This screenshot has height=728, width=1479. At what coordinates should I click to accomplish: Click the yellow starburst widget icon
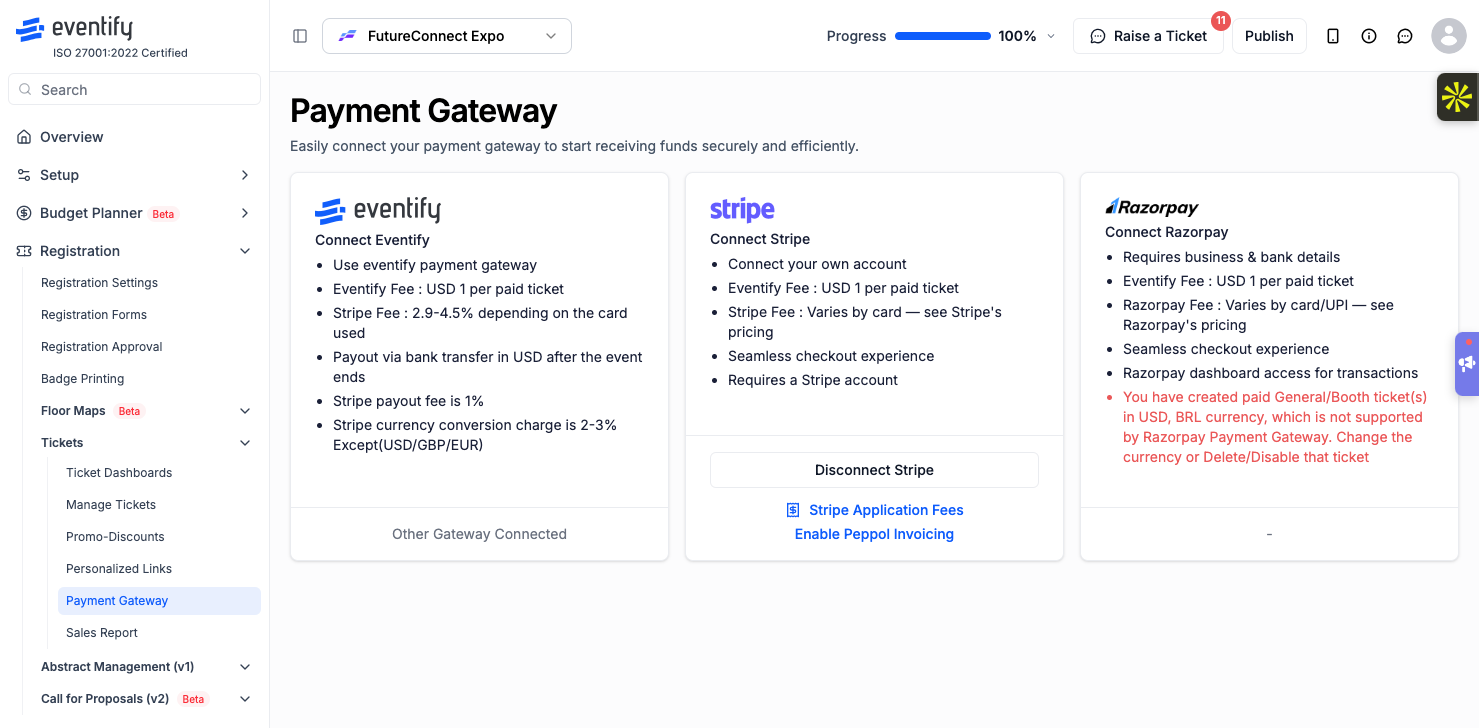pyautogui.click(x=1457, y=97)
